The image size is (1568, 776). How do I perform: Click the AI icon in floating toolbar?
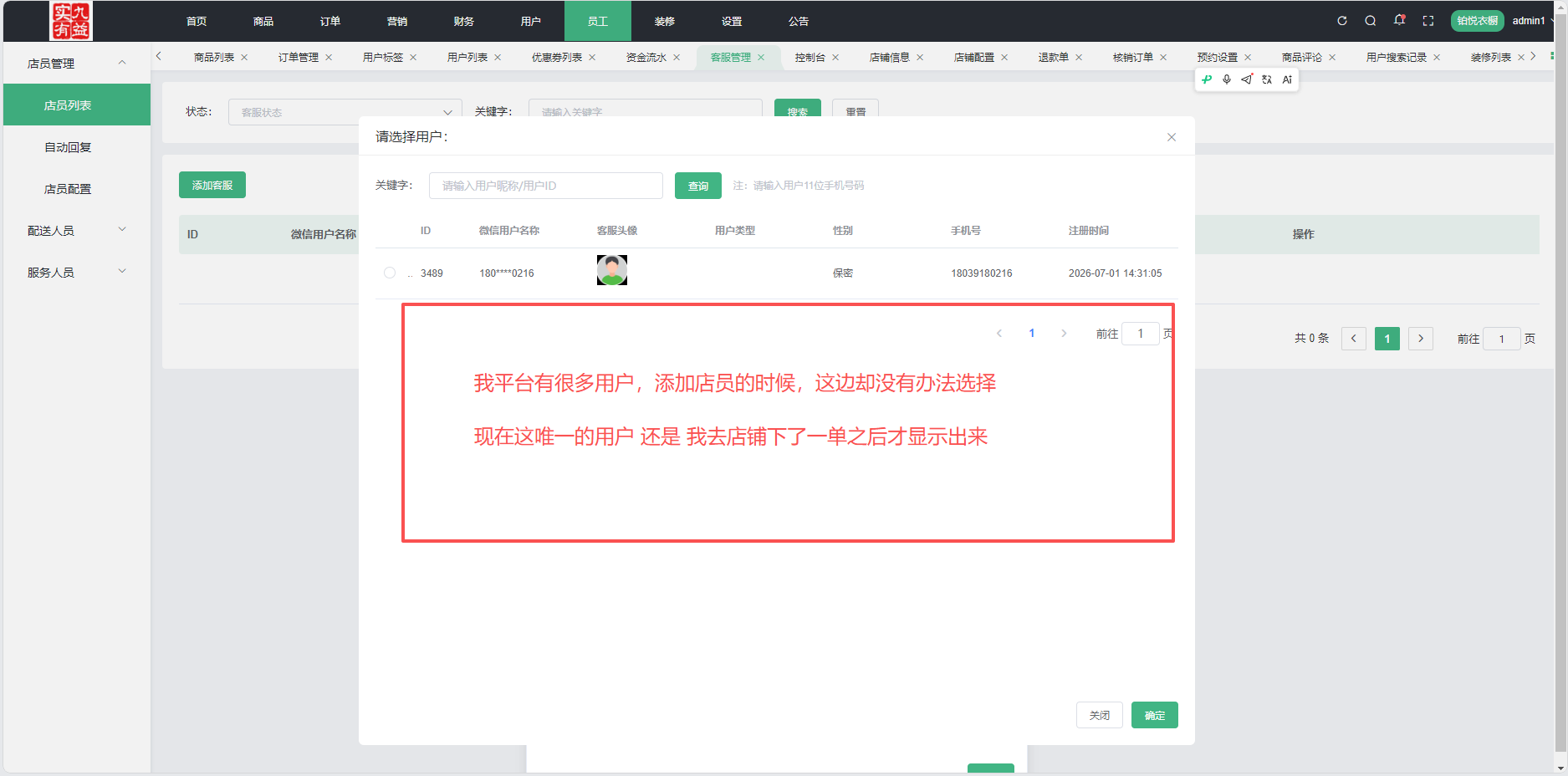(x=1287, y=79)
